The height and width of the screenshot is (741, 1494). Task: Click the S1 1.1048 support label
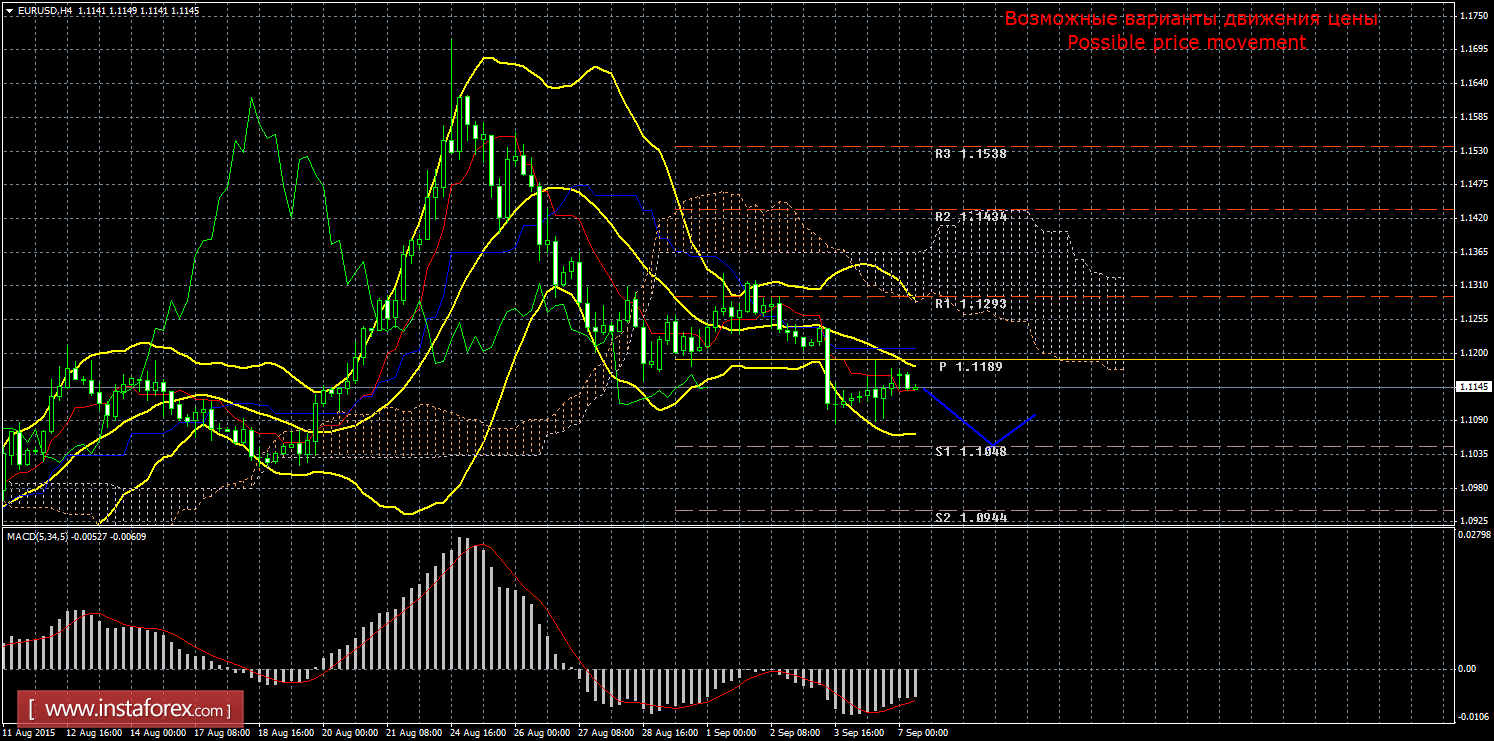(x=970, y=452)
